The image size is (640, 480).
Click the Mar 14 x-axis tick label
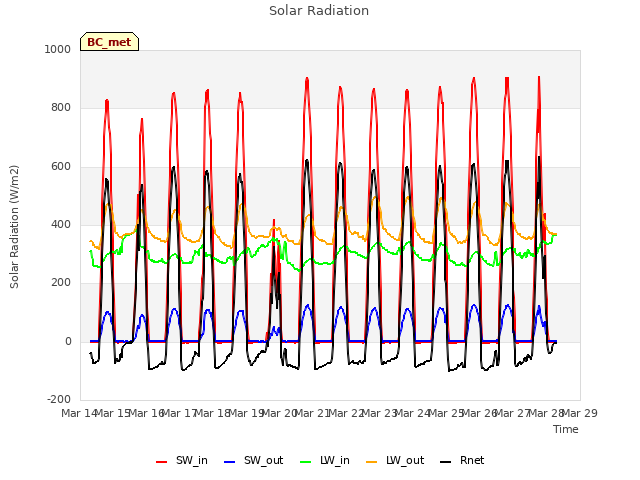79,413
